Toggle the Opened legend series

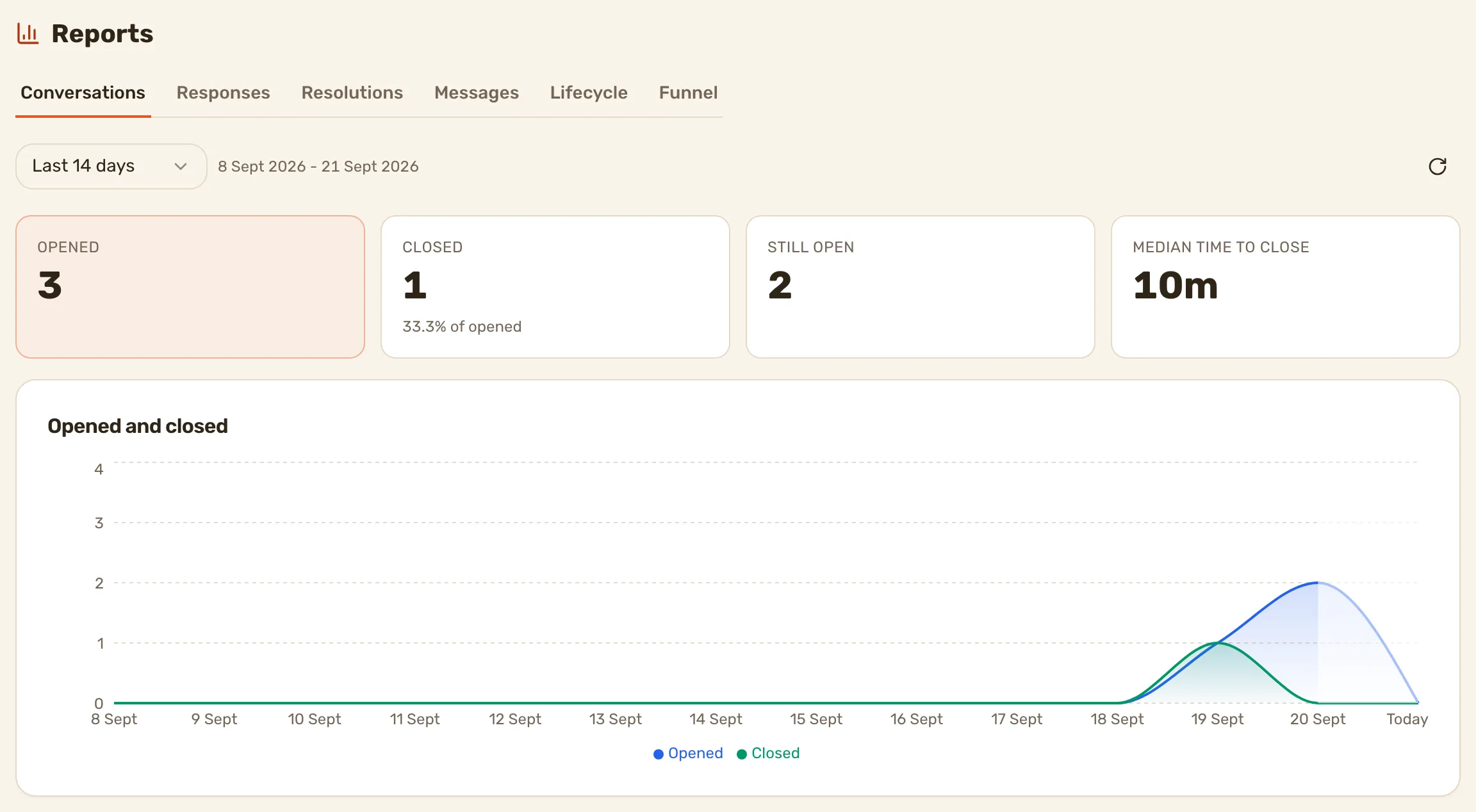pos(688,754)
